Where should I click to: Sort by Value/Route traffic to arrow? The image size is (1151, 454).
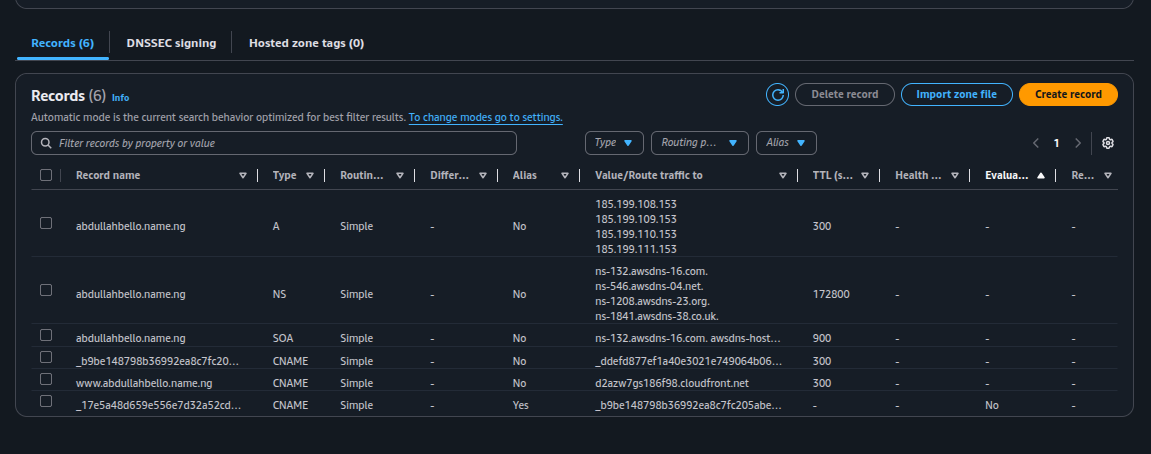click(x=783, y=176)
